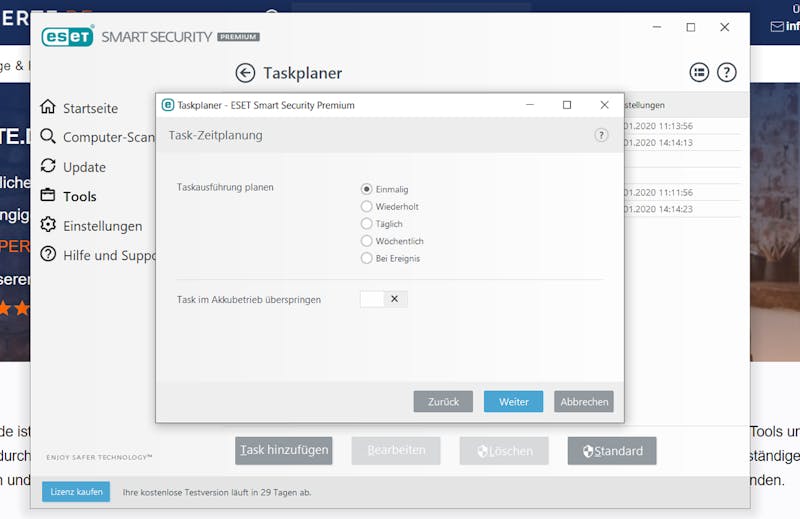Click the Einstellungen gear icon
This screenshot has width=800, height=519.
pyautogui.click(x=48, y=225)
